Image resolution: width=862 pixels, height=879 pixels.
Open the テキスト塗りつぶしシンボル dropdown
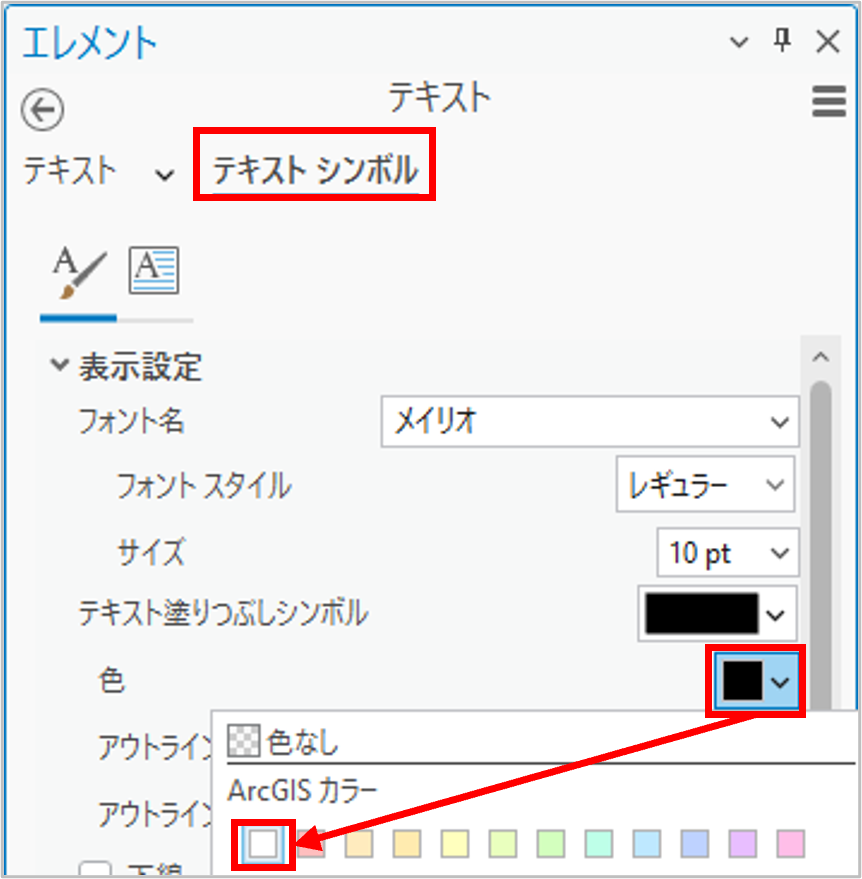point(716,614)
